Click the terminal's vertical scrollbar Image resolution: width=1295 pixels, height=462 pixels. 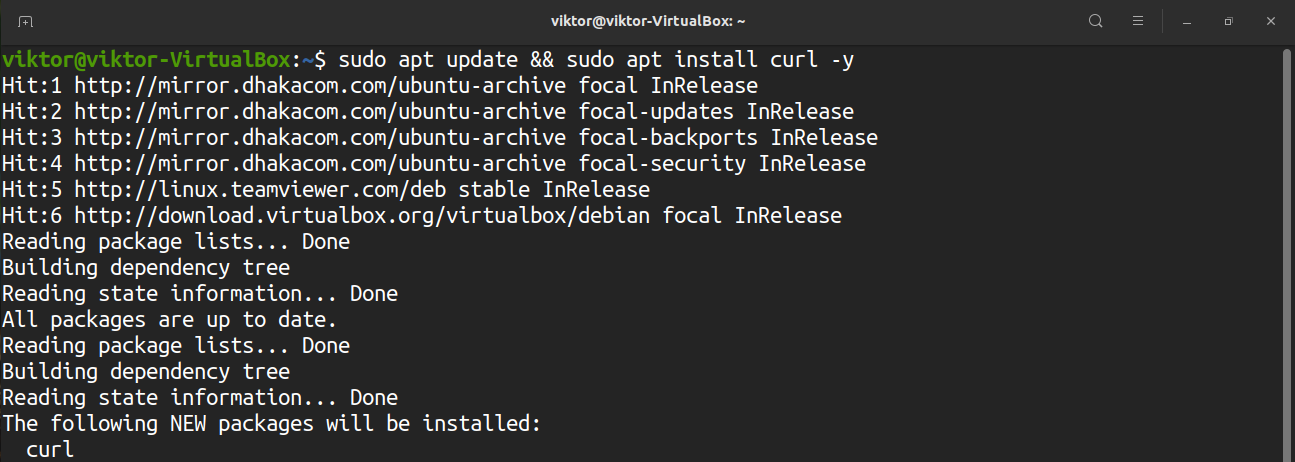point(1287,250)
